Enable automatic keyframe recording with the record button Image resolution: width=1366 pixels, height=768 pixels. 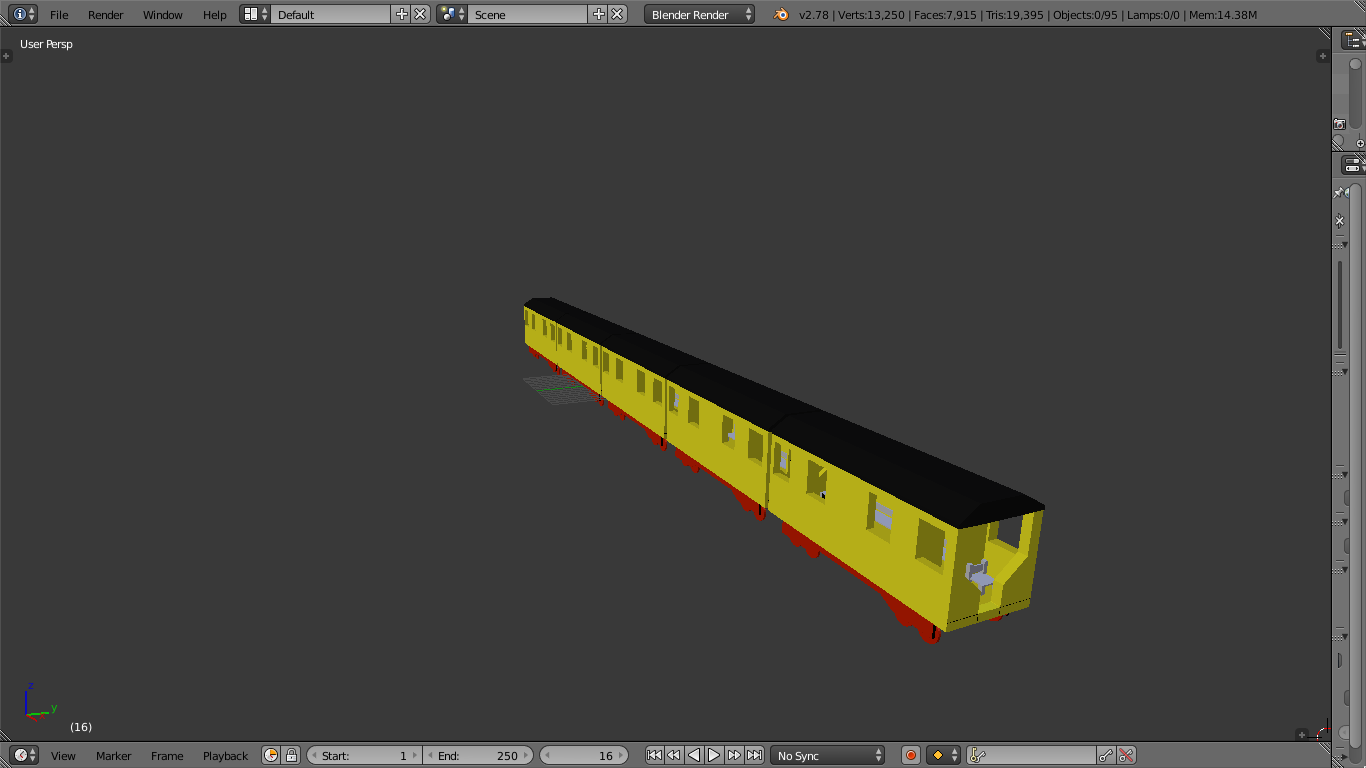pos(909,755)
